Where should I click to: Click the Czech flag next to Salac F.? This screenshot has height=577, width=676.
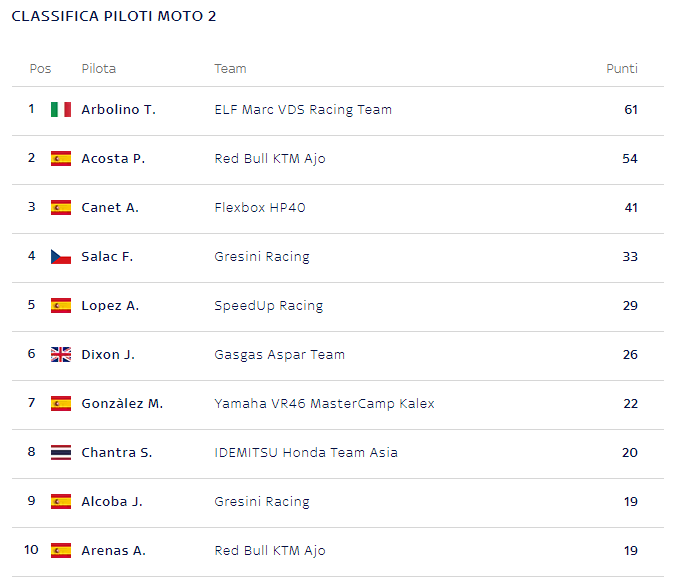(61, 257)
